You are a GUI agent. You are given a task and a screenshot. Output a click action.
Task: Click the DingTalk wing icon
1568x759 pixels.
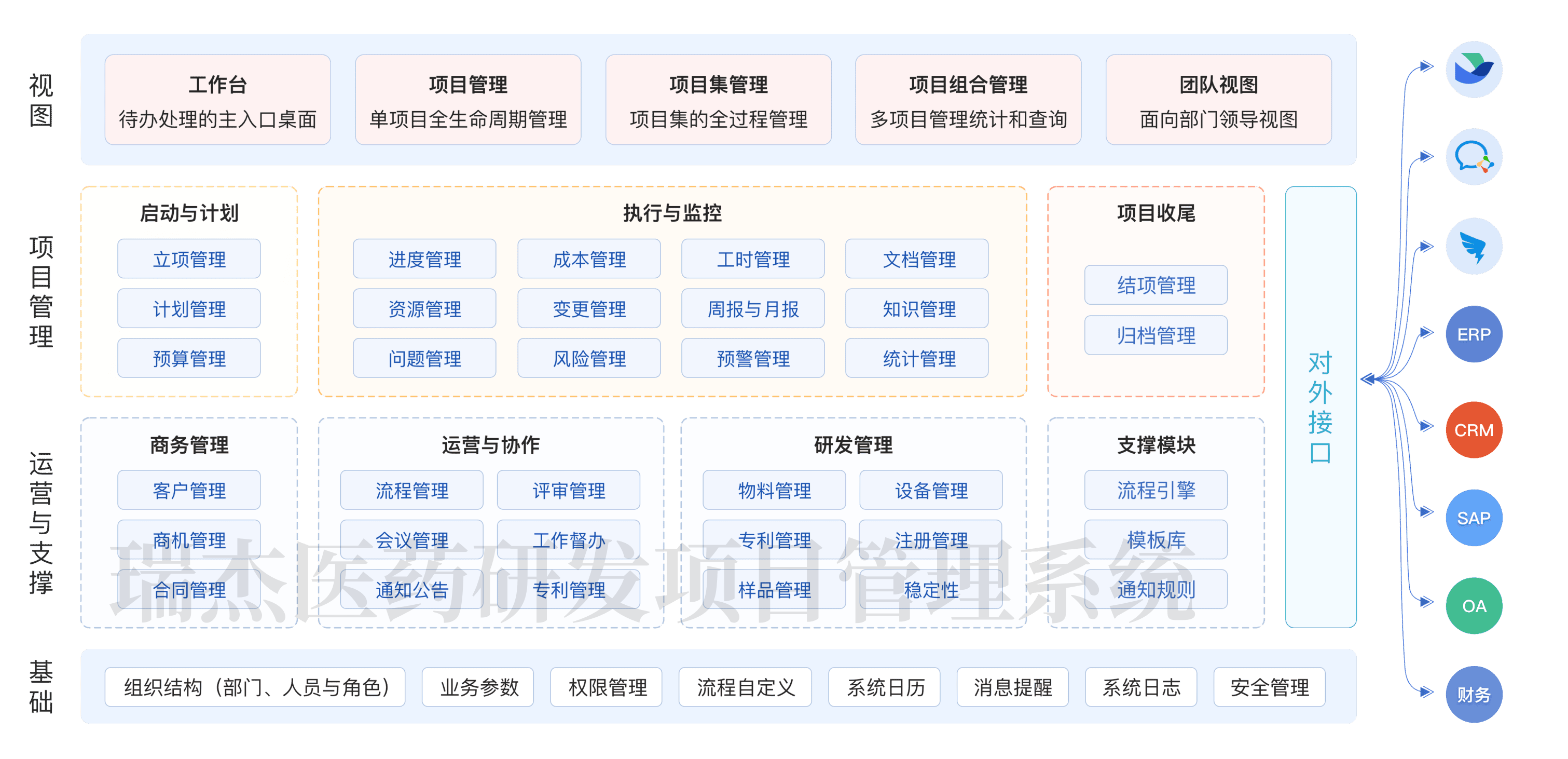point(1474,247)
